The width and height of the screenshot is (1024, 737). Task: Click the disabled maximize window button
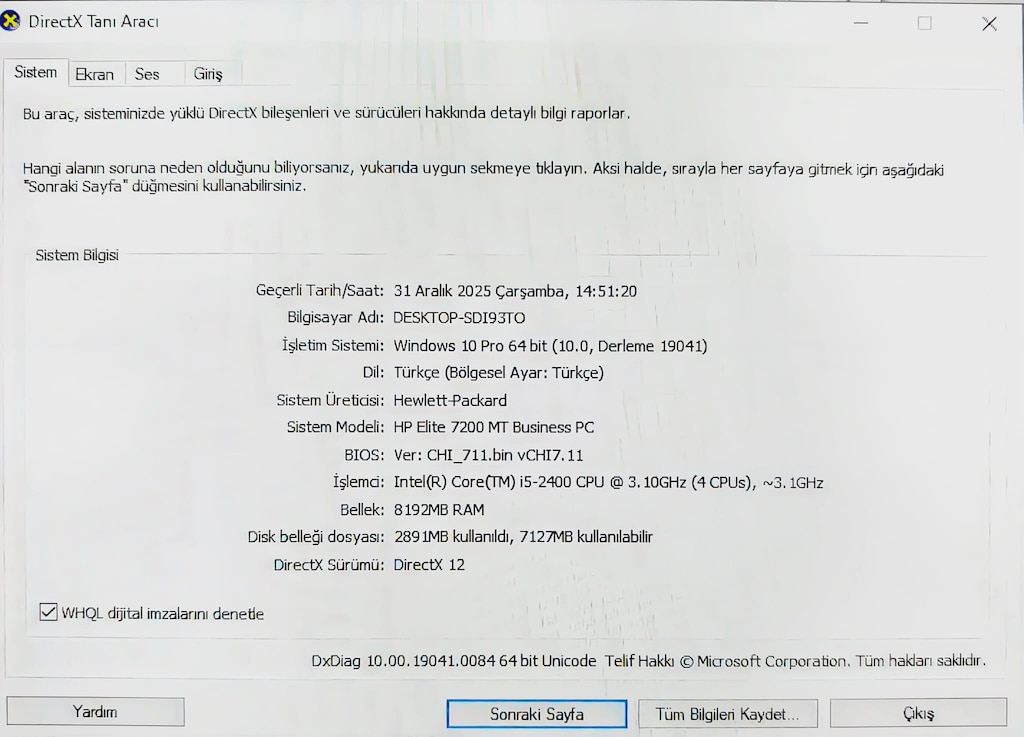pos(924,24)
